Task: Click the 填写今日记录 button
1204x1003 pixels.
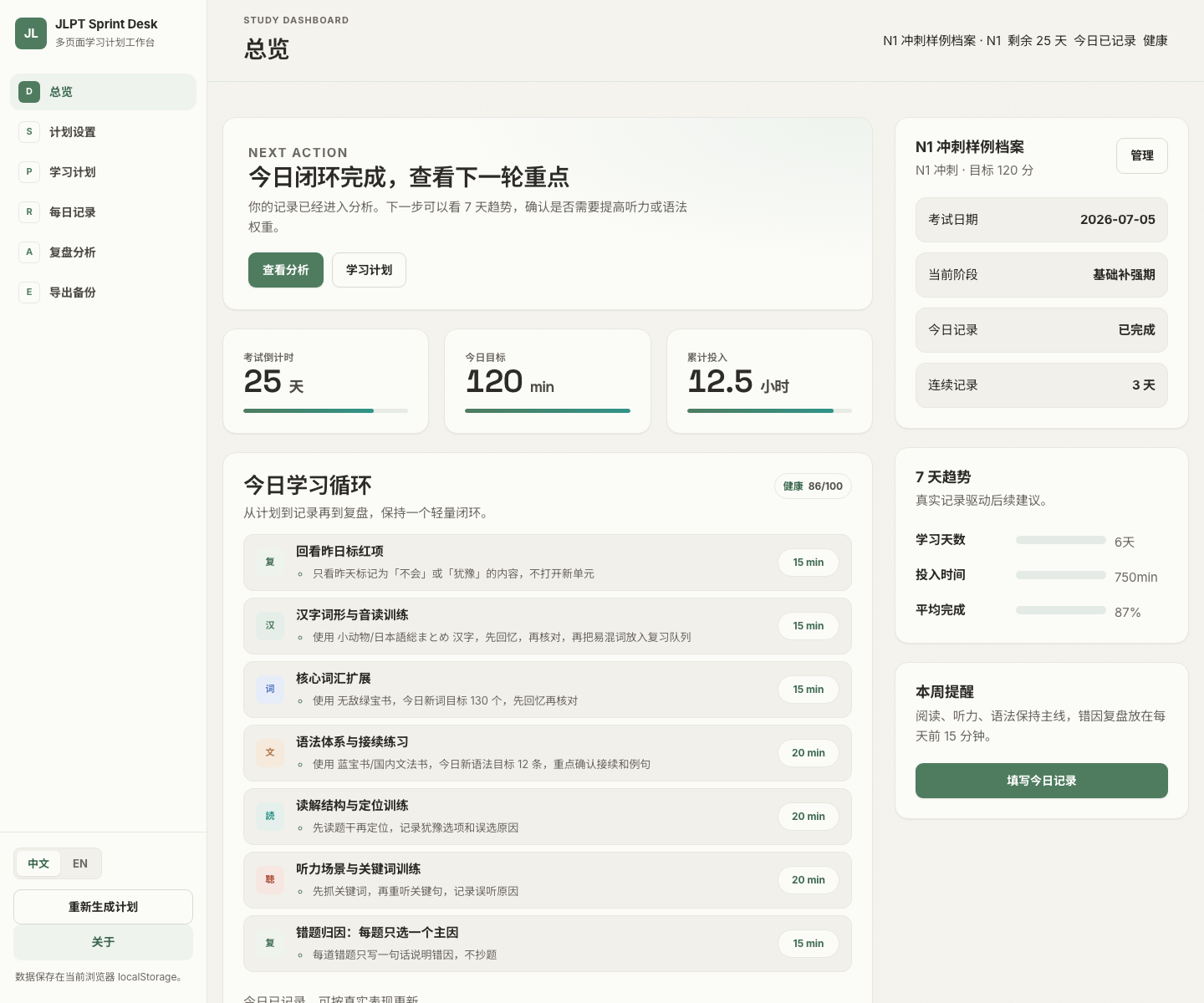Action: click(x=1042, y=781)
